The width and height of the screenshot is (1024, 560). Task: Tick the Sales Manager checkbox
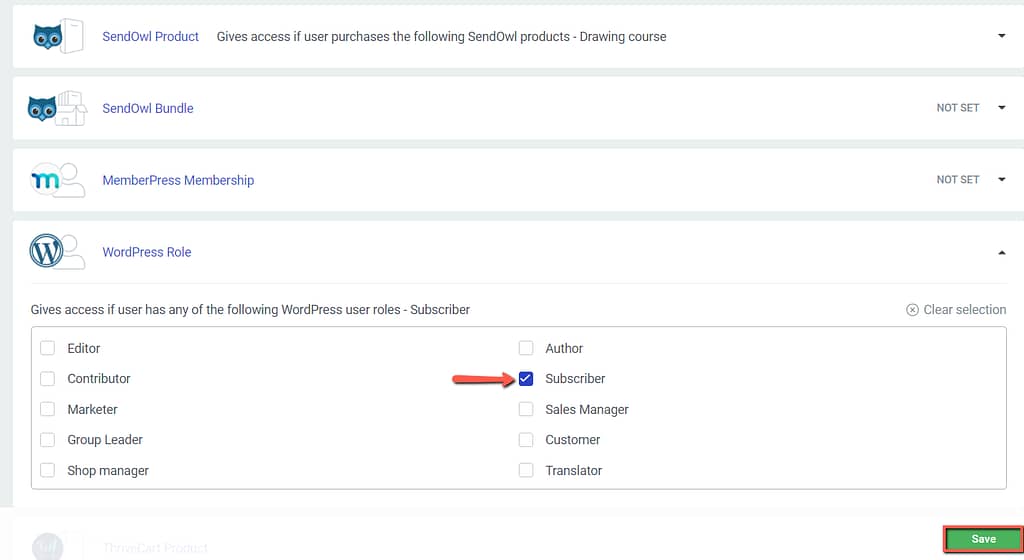pos(526,409)
